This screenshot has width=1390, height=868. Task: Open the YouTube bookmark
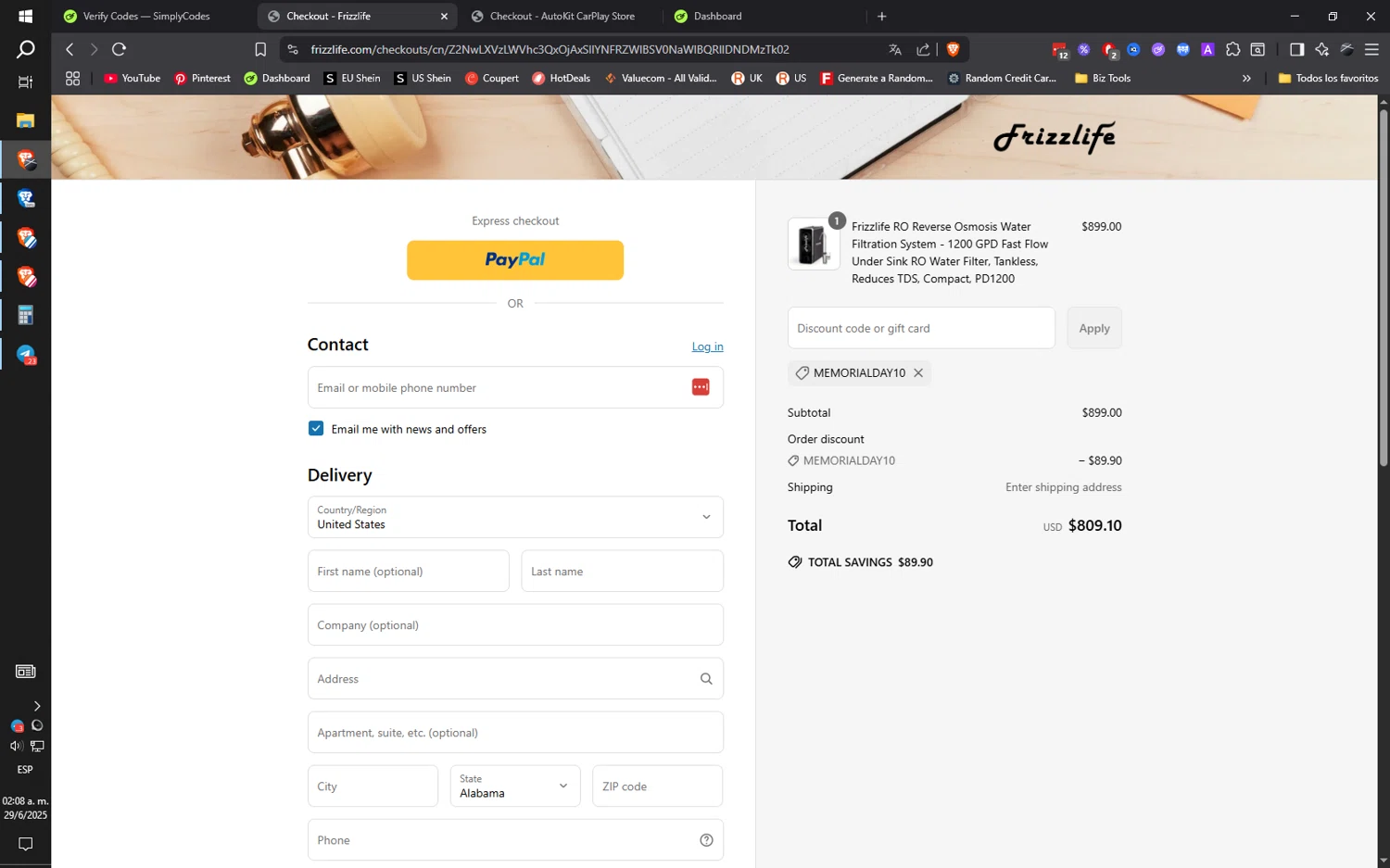tap(133, 78)
